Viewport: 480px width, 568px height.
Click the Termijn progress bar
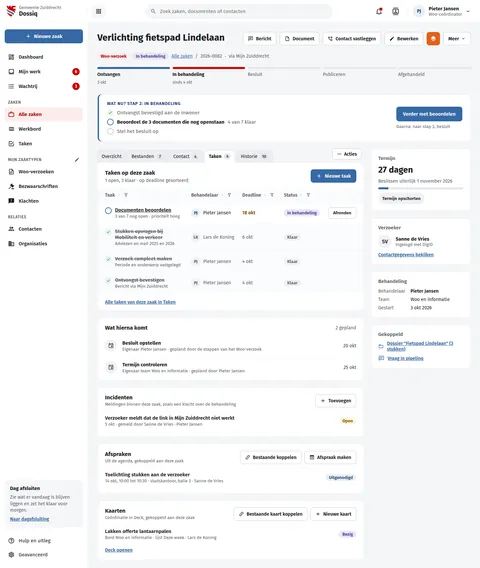coord(421,188)
